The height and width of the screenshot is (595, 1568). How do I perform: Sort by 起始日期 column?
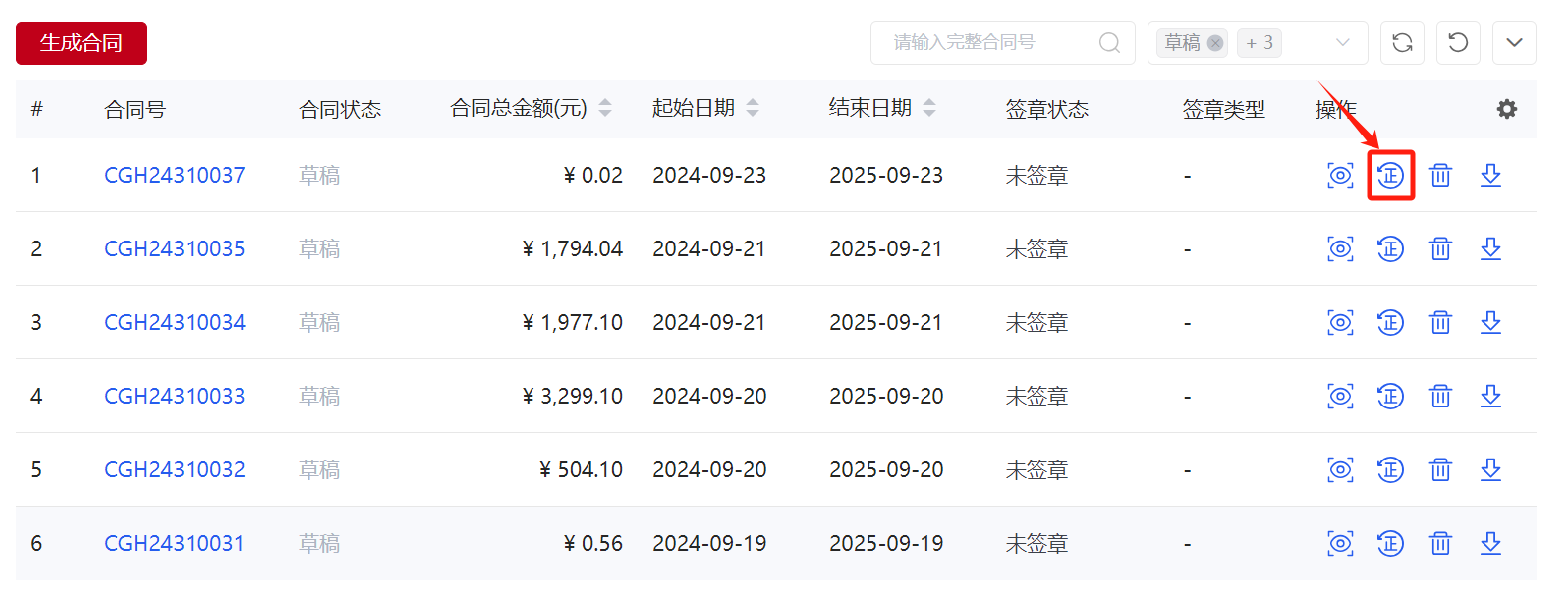tap(753, 108)
